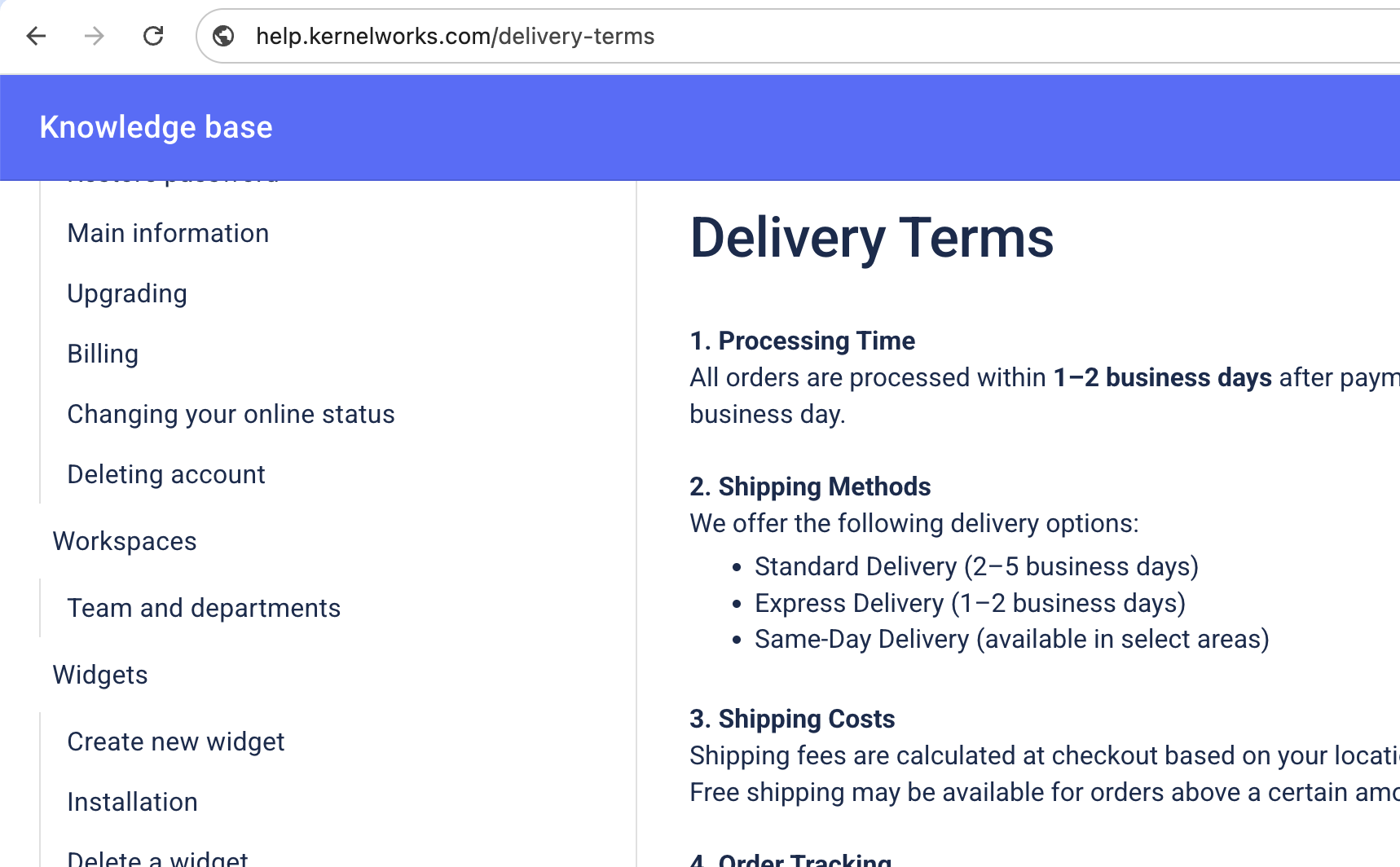Reload the page with the refresh icon
This screenshot has width=1400, height=867.
coord(153,36)
